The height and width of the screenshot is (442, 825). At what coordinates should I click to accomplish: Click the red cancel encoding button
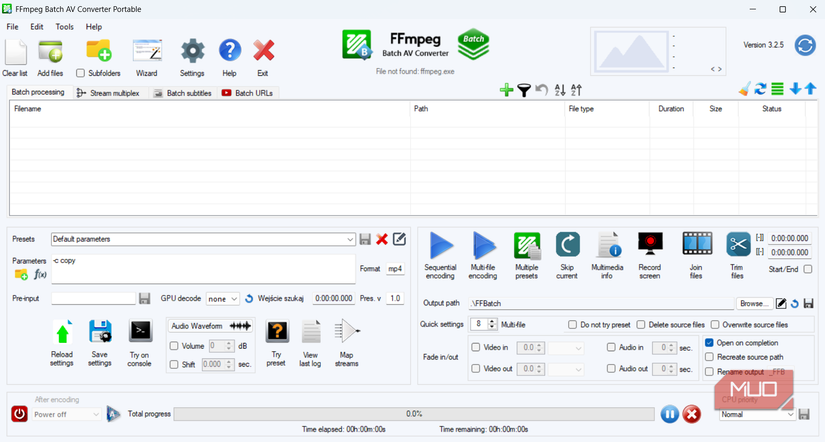(x=692, y=414)
